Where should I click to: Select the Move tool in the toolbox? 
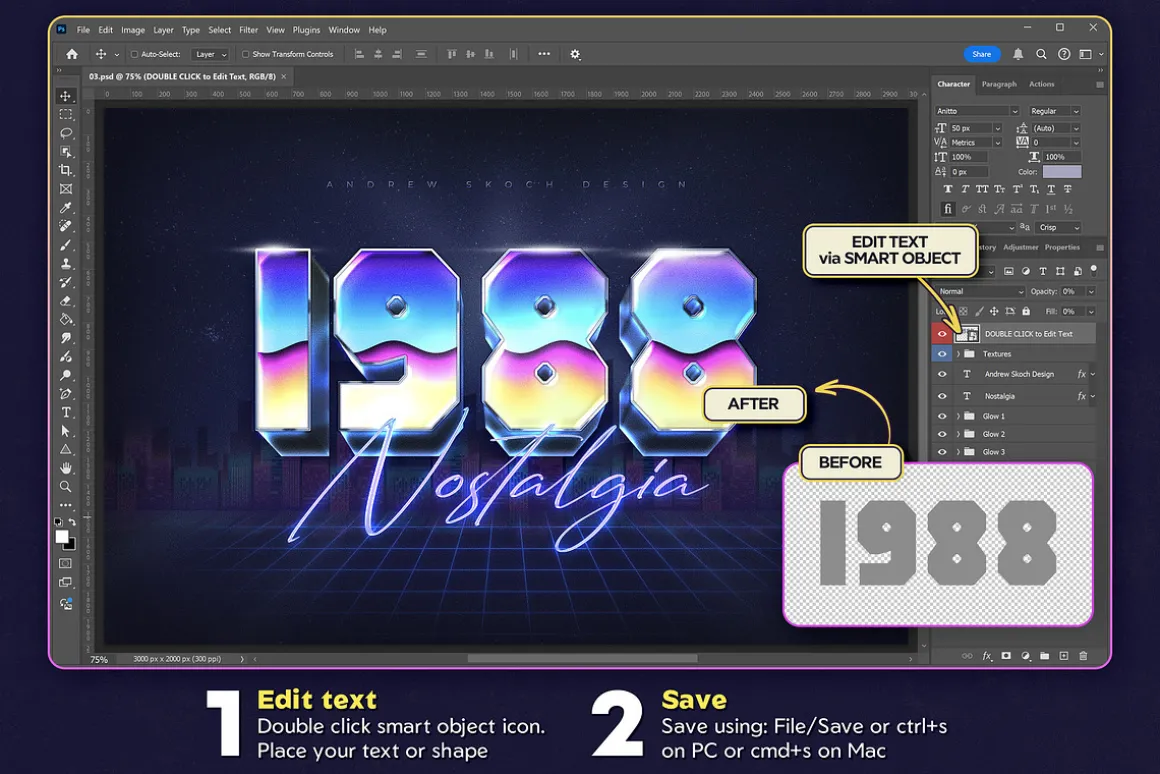pos(66,96)
